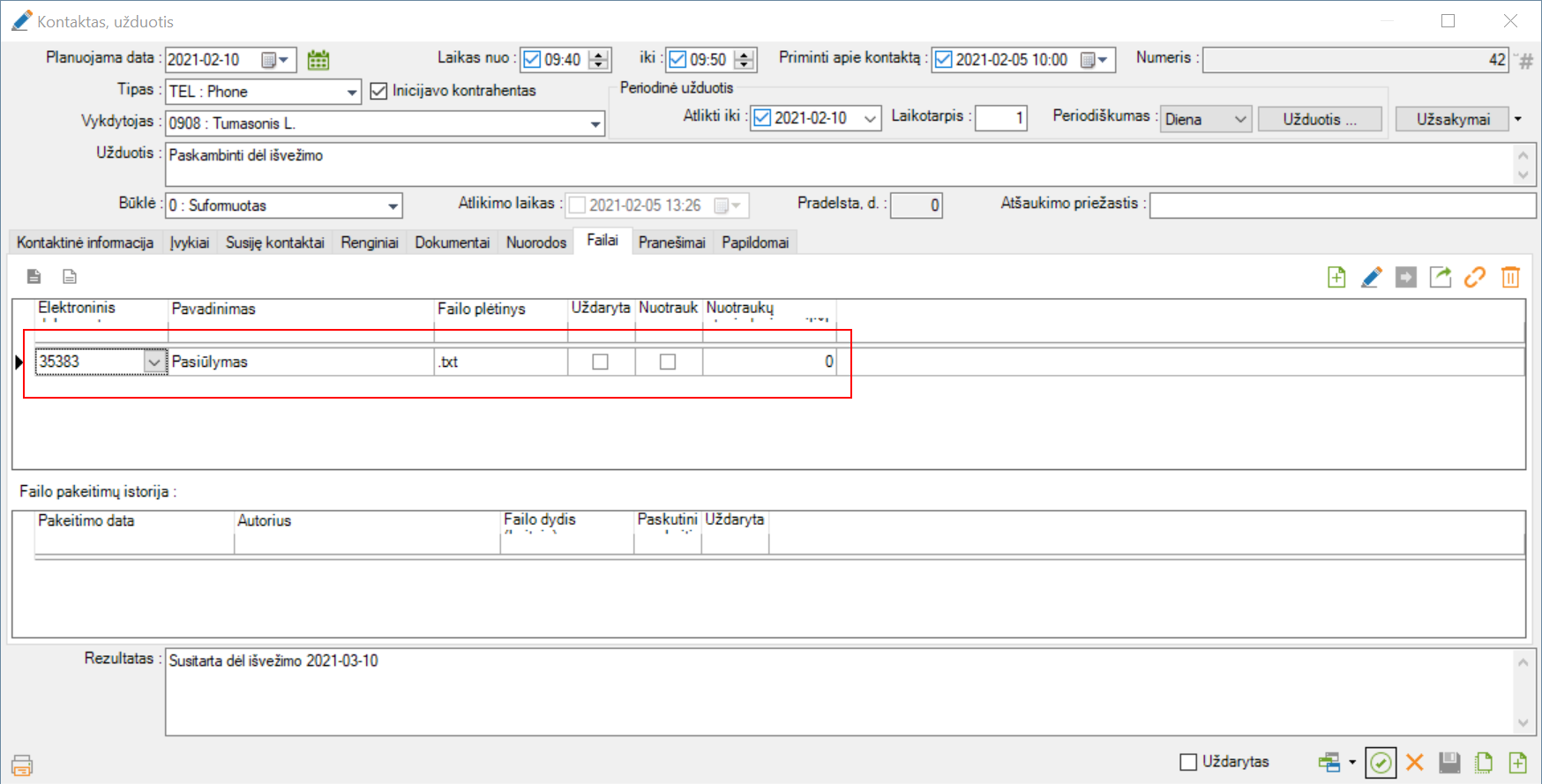Click the printer icon at bottom left
Viewport: 1542px width, 784px height.
(22, 765)
